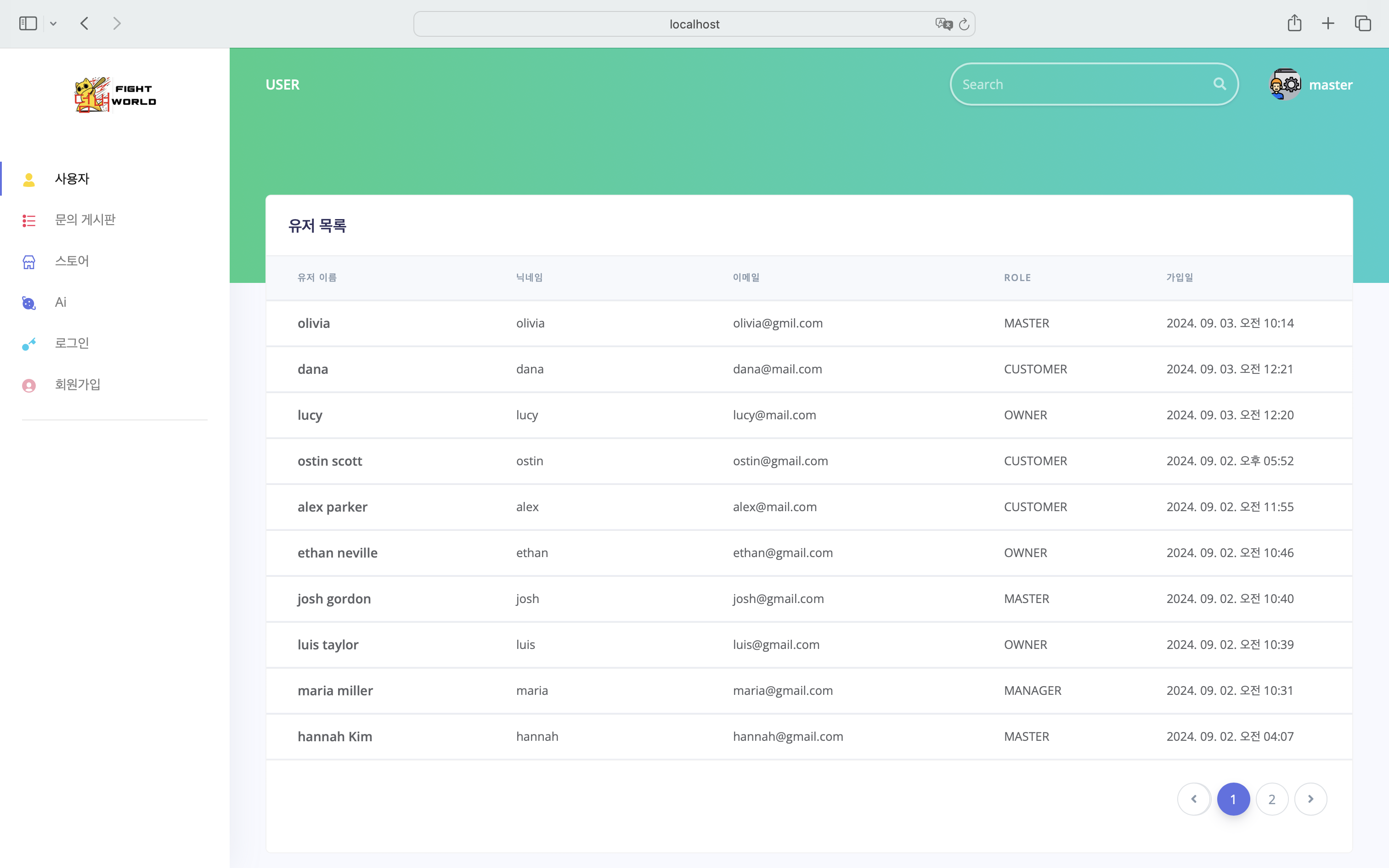The height and width of the screenshot is (868, 1389).
Task: Reload the page with the refresh icon
Action: tap(964, 24)
